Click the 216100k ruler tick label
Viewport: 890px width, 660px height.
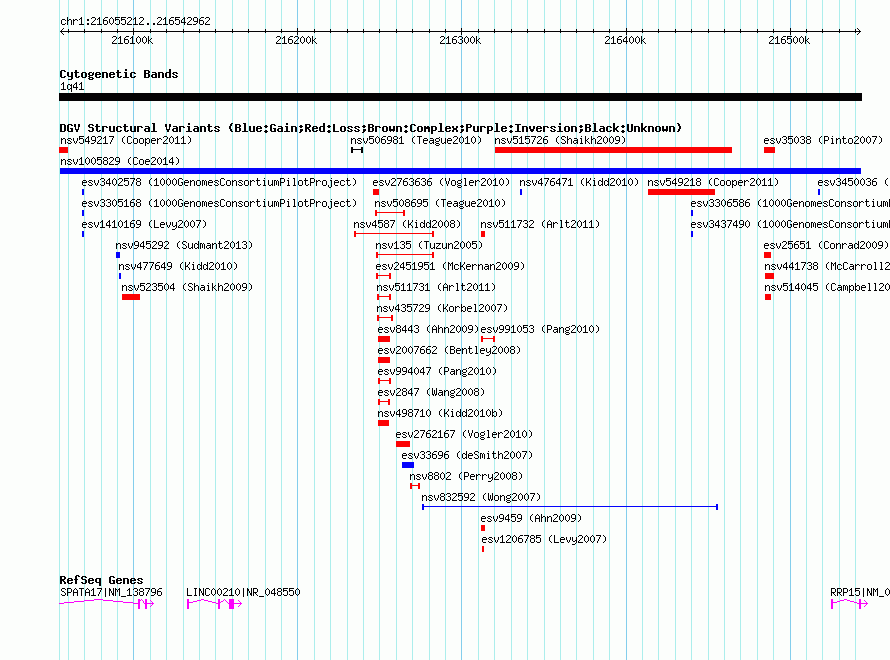[132, 40]
